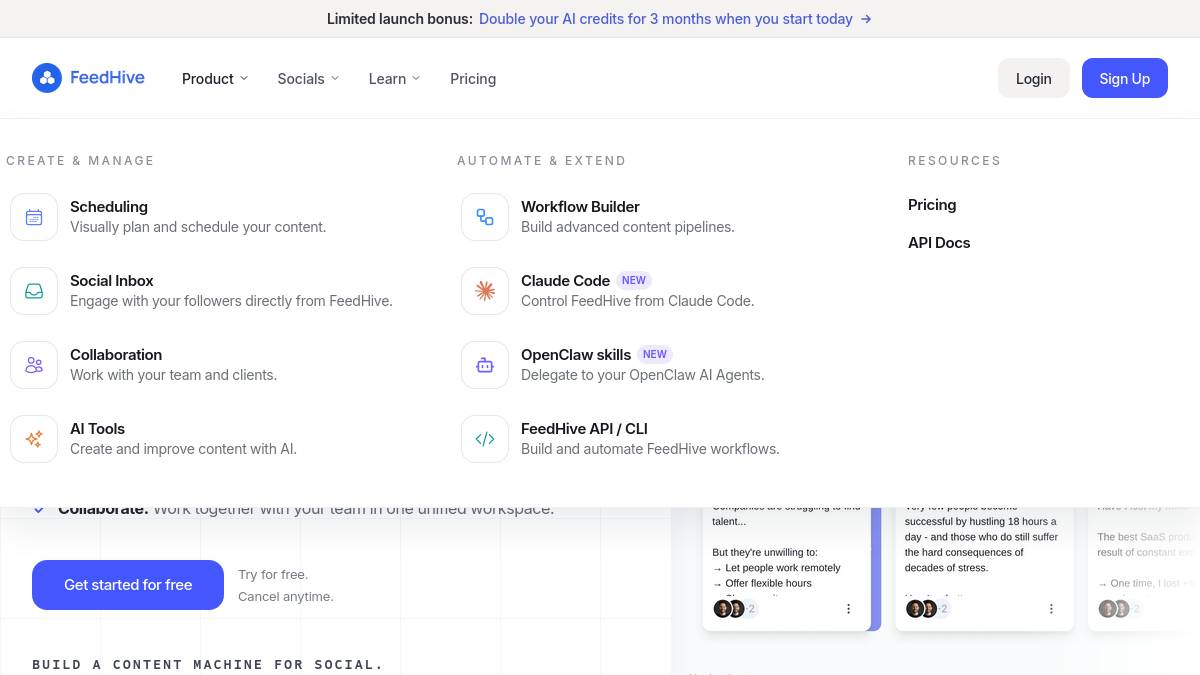
Task: Click the 'Let people work remotely' post text
Action: click(x=783, y=568)
